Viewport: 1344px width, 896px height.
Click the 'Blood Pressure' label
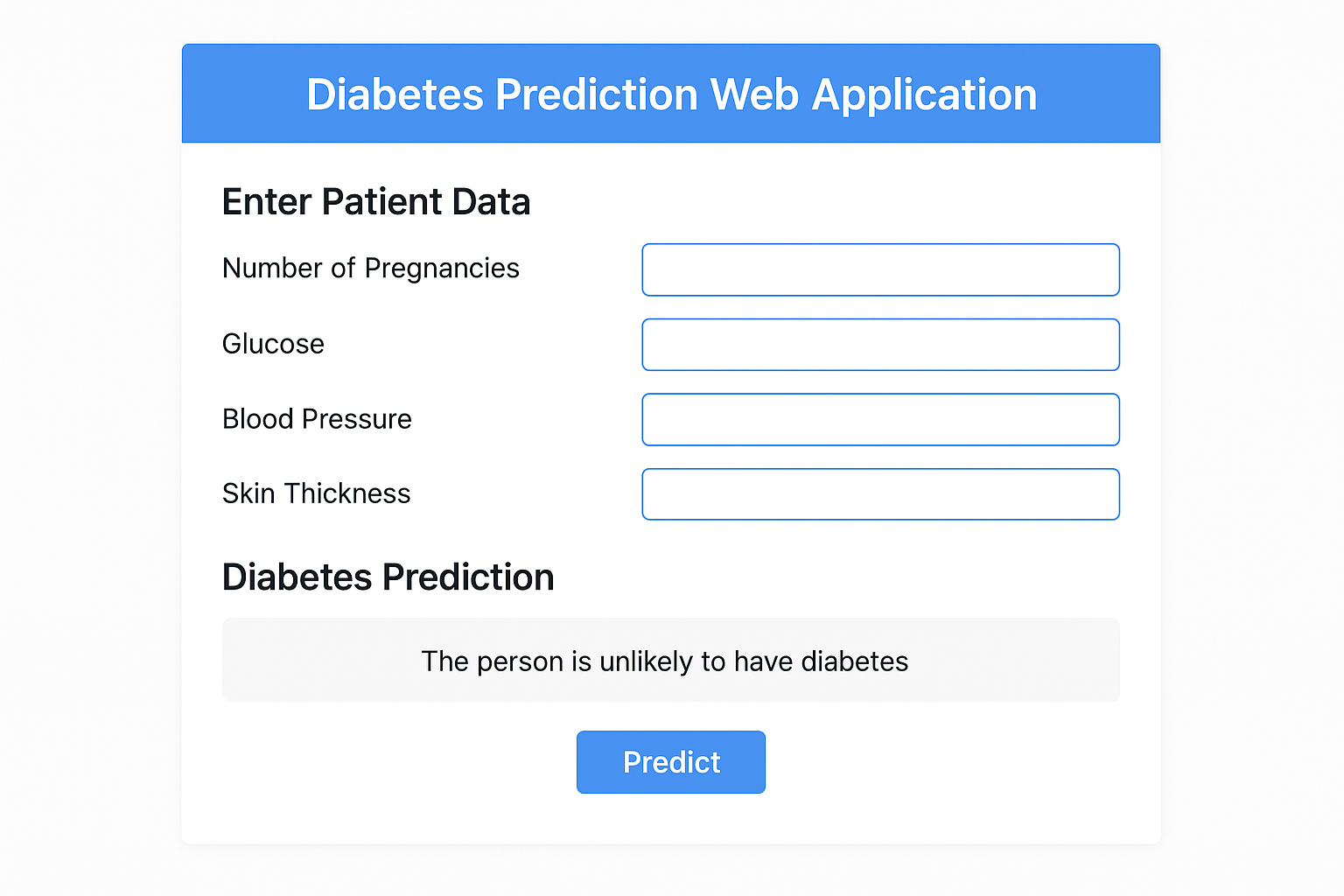317,419
